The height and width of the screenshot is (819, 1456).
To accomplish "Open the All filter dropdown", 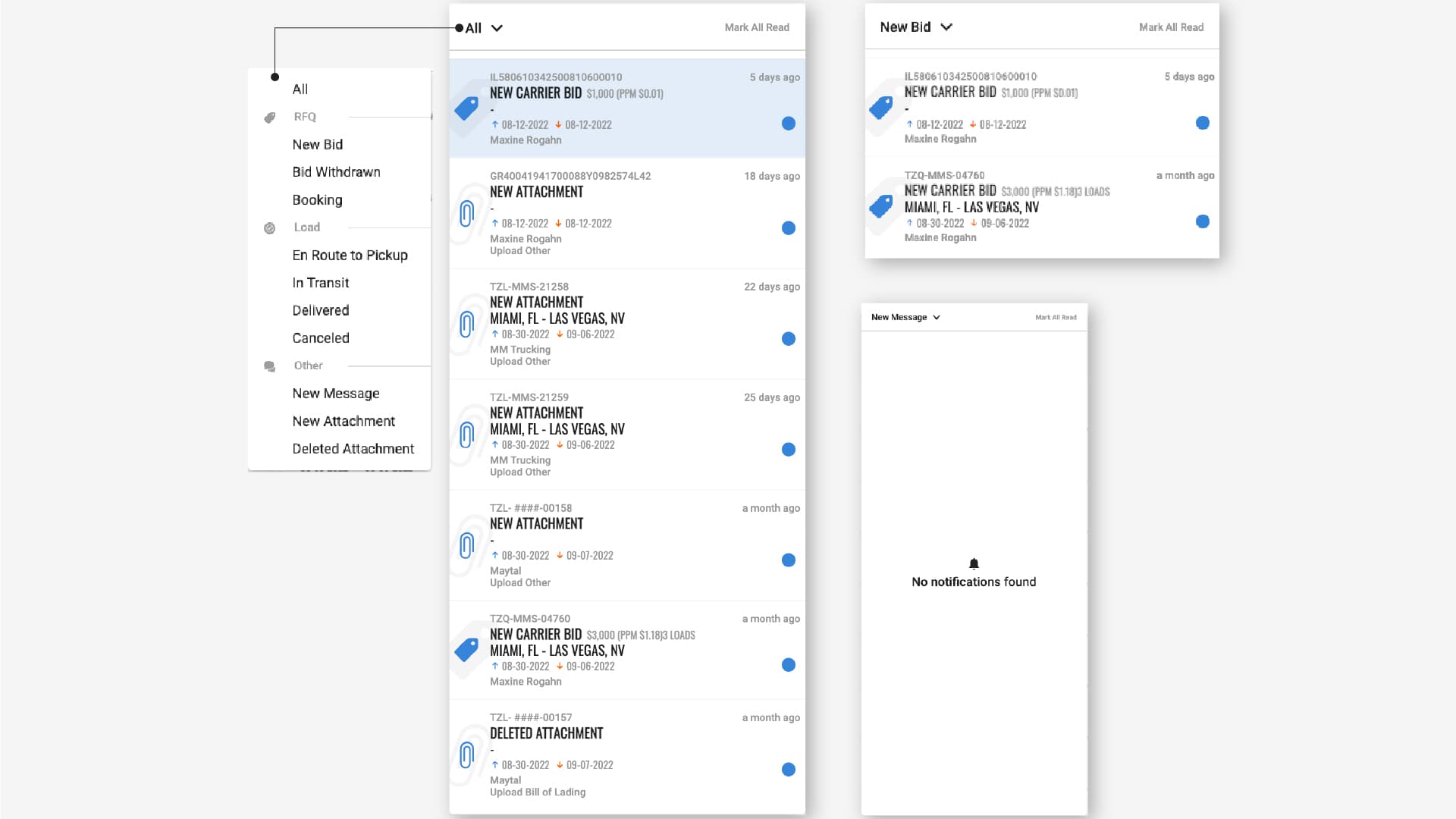I will pyautogui.click(x=484, y=28).
